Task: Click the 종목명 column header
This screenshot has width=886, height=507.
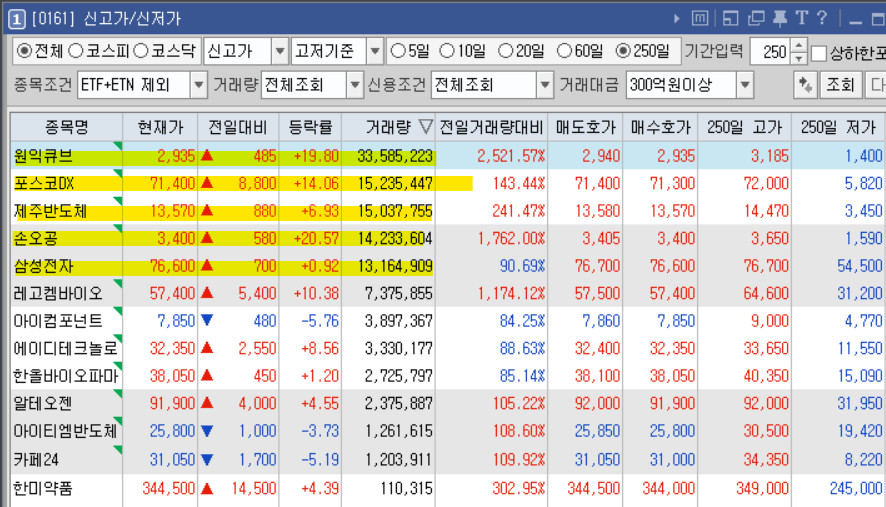Action: coord(67,127)
